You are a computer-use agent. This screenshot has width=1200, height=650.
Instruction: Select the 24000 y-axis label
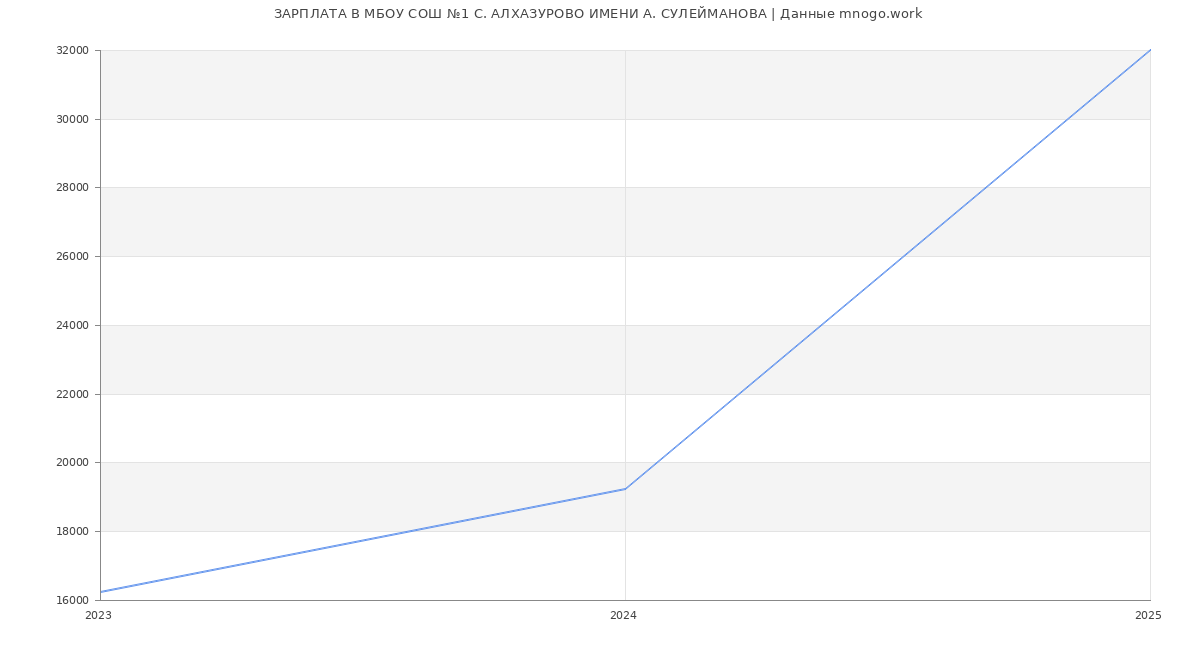[72, 325]
